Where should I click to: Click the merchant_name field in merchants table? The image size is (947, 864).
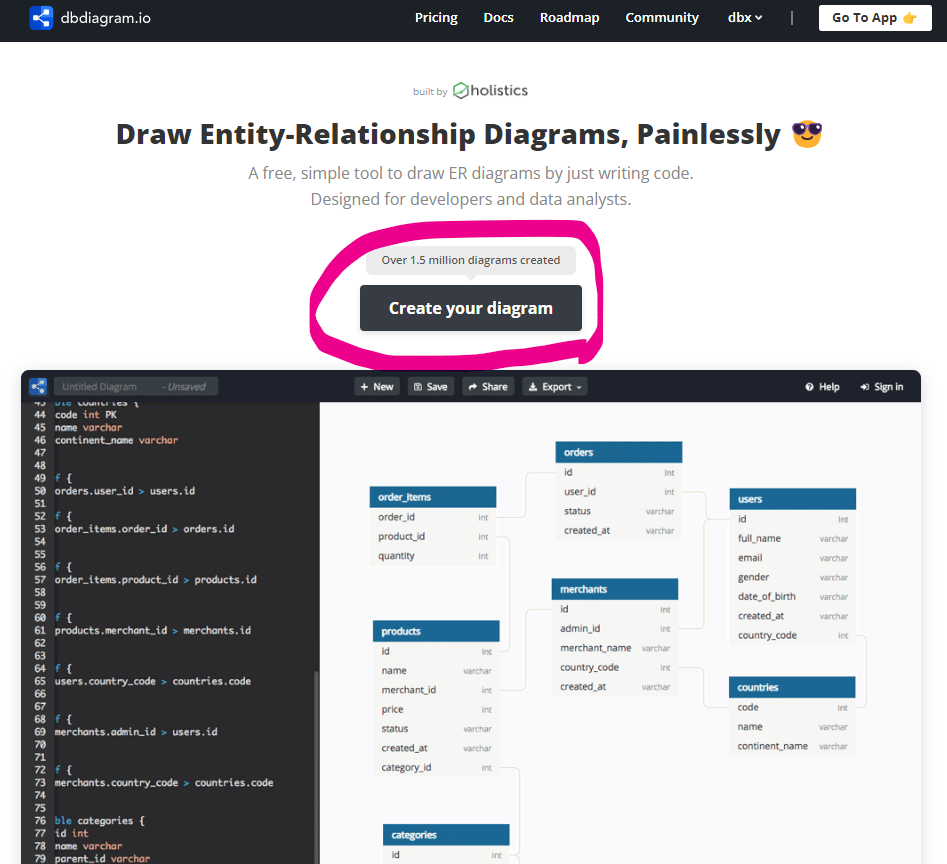615,648
